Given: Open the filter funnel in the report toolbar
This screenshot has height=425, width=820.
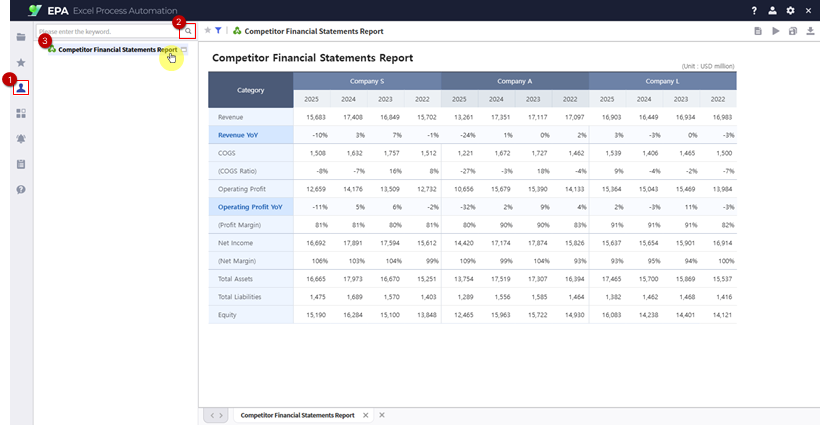Looking at the screenshot, I should coord(218,31).
